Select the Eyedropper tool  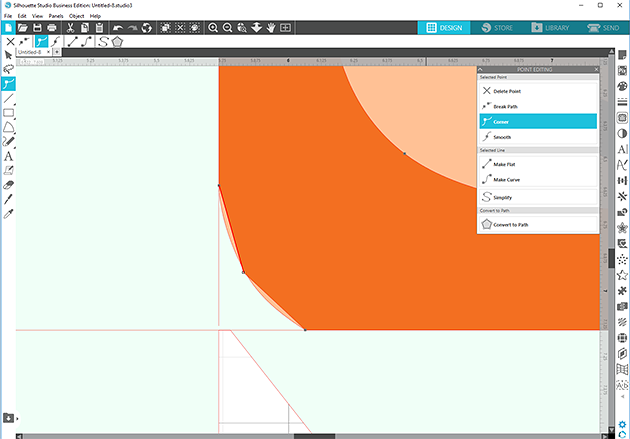[x=8, y=213]
